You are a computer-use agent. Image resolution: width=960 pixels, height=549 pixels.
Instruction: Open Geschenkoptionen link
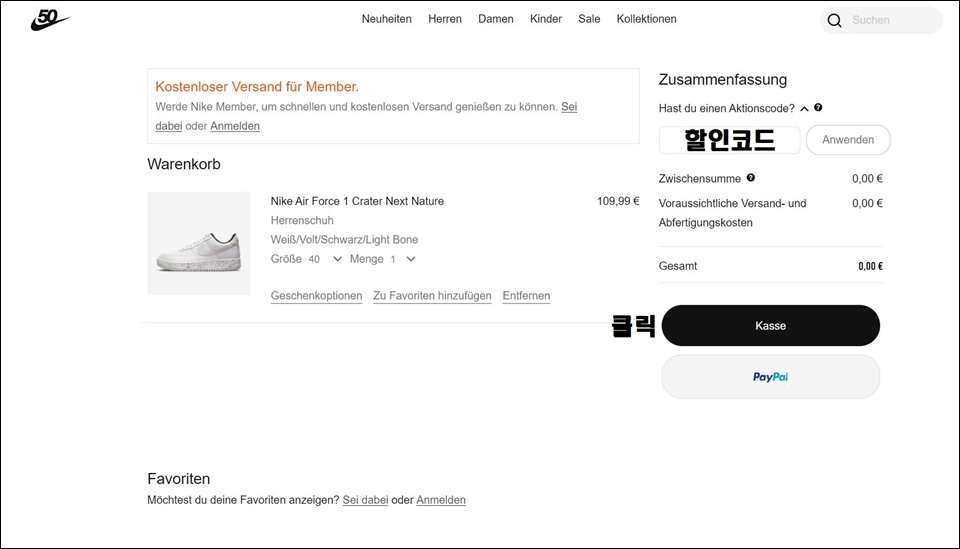coord(317,296)
